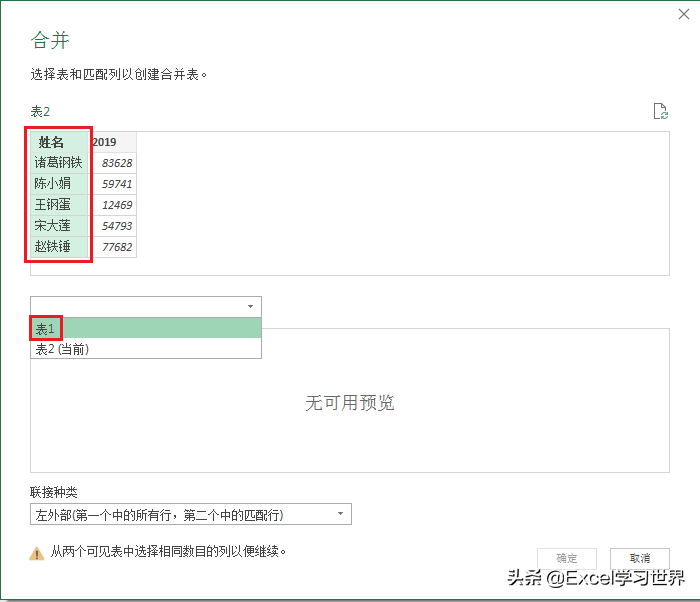Click the cell 宋大莲
This screenshot has height=602, width=700.
[x=59, y=226]
